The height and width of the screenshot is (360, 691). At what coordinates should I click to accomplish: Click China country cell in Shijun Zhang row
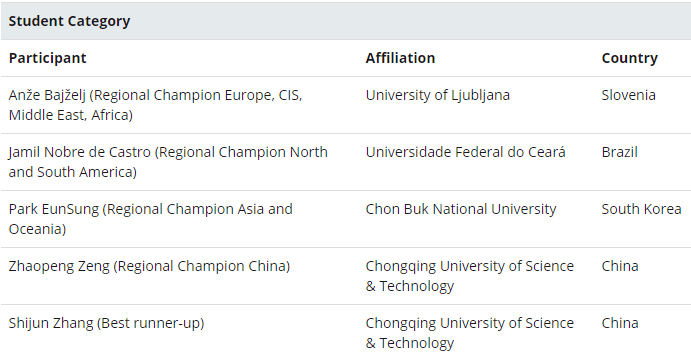[x=620, y=323]
